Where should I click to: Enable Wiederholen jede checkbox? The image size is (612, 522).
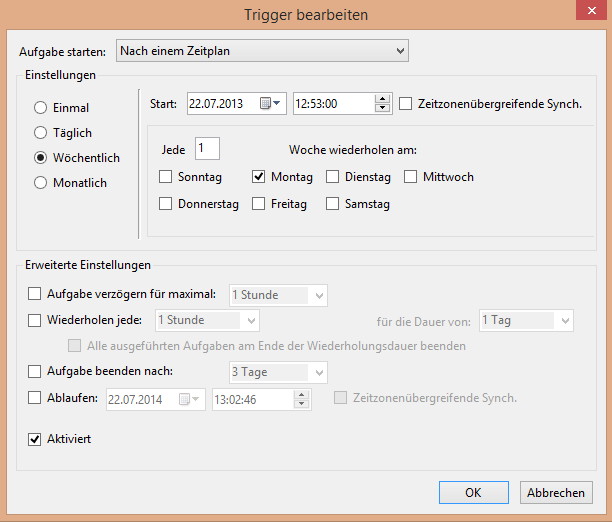[x=34, y=320]
